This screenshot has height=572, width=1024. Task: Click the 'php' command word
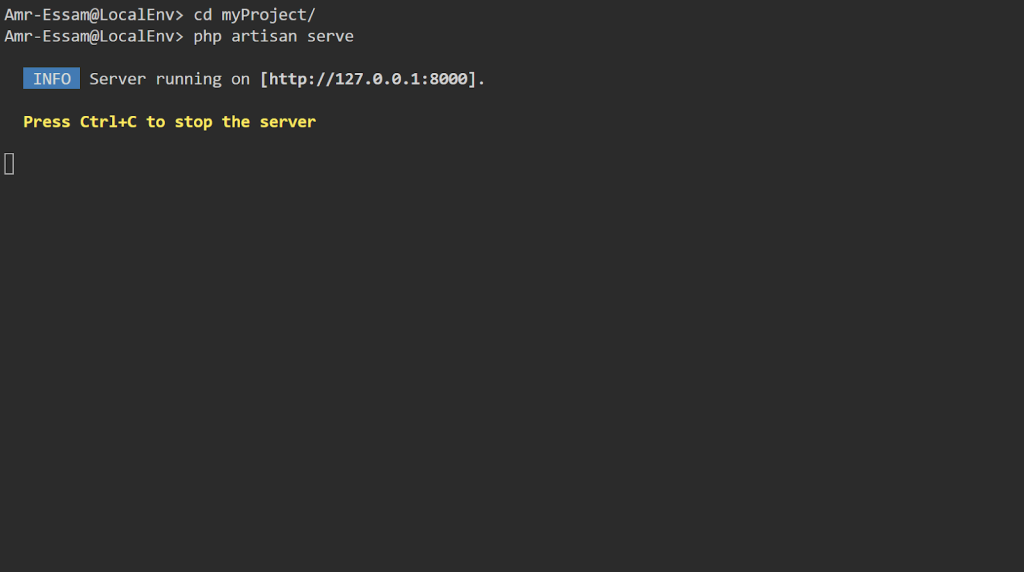[207, 36]
